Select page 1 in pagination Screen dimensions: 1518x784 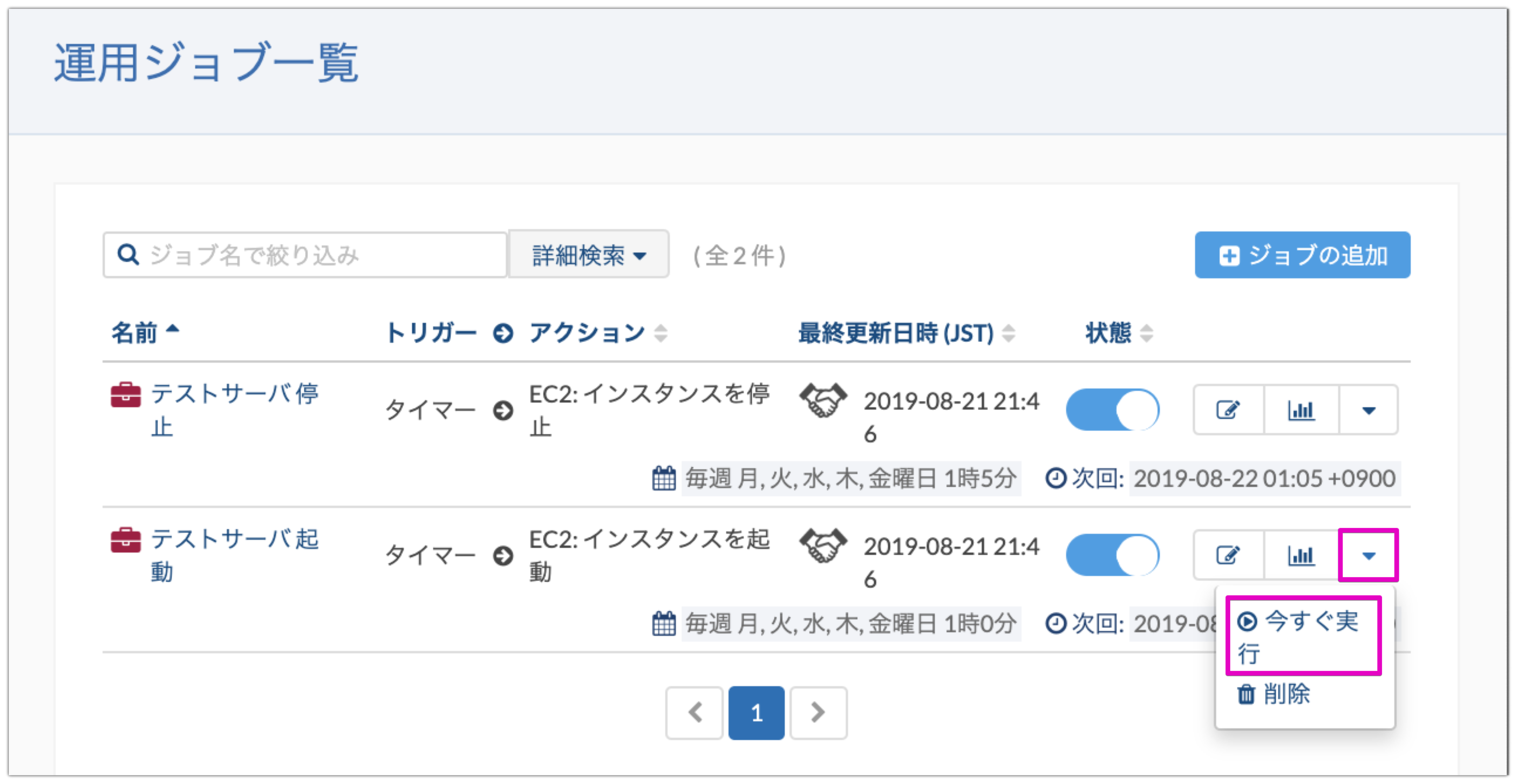click(757, 712)
